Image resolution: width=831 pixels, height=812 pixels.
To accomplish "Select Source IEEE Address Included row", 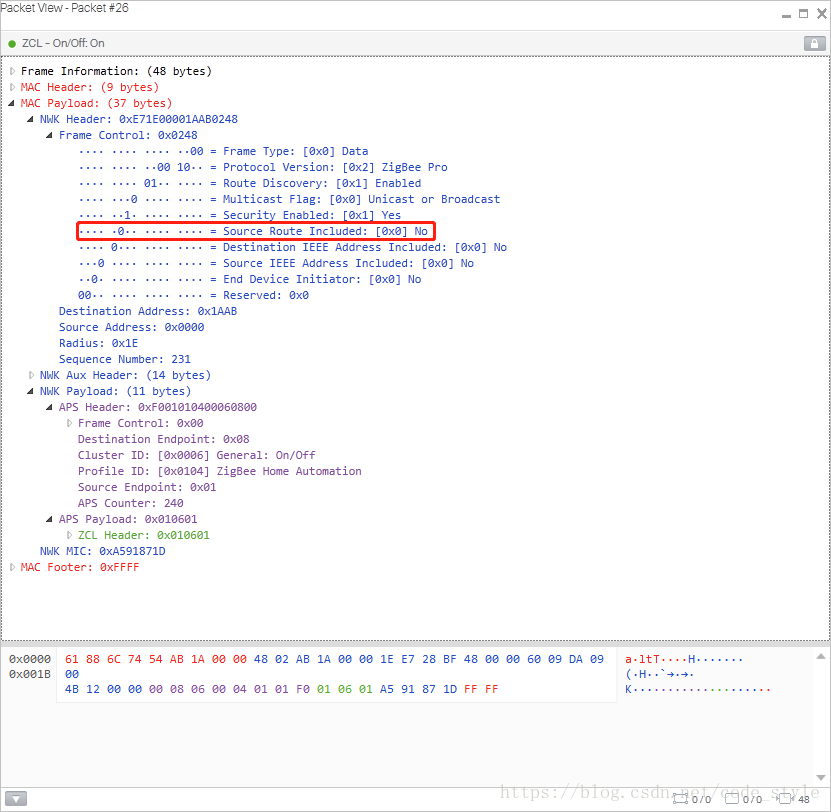I will coord(276,263).
